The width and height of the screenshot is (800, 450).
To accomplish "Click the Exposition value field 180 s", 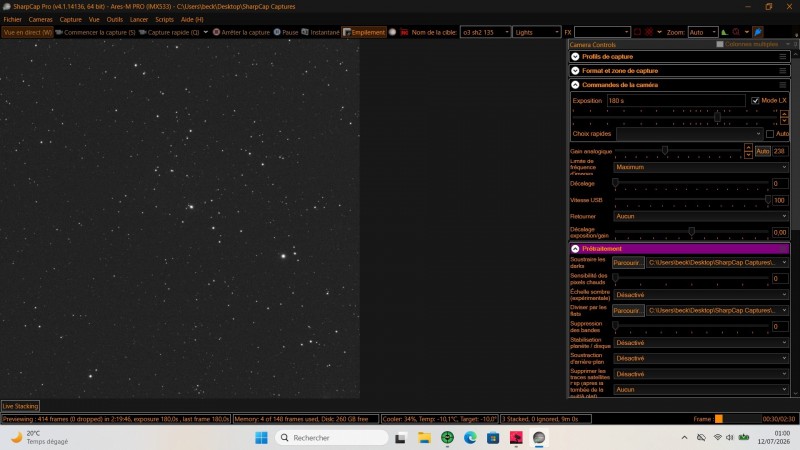I will (677, 101).
